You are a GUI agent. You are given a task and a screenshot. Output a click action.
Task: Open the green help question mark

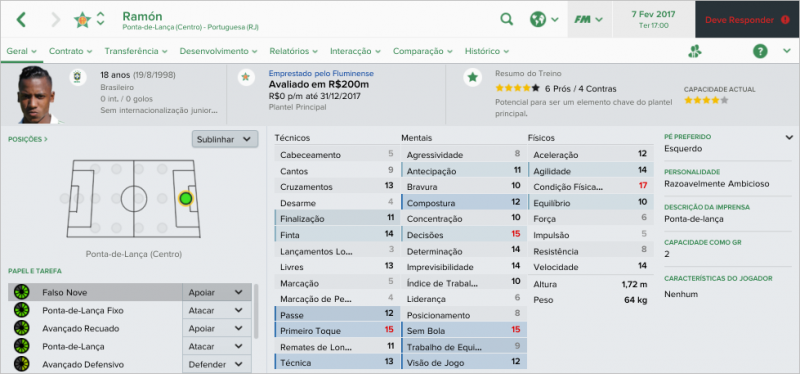point(760,51)
